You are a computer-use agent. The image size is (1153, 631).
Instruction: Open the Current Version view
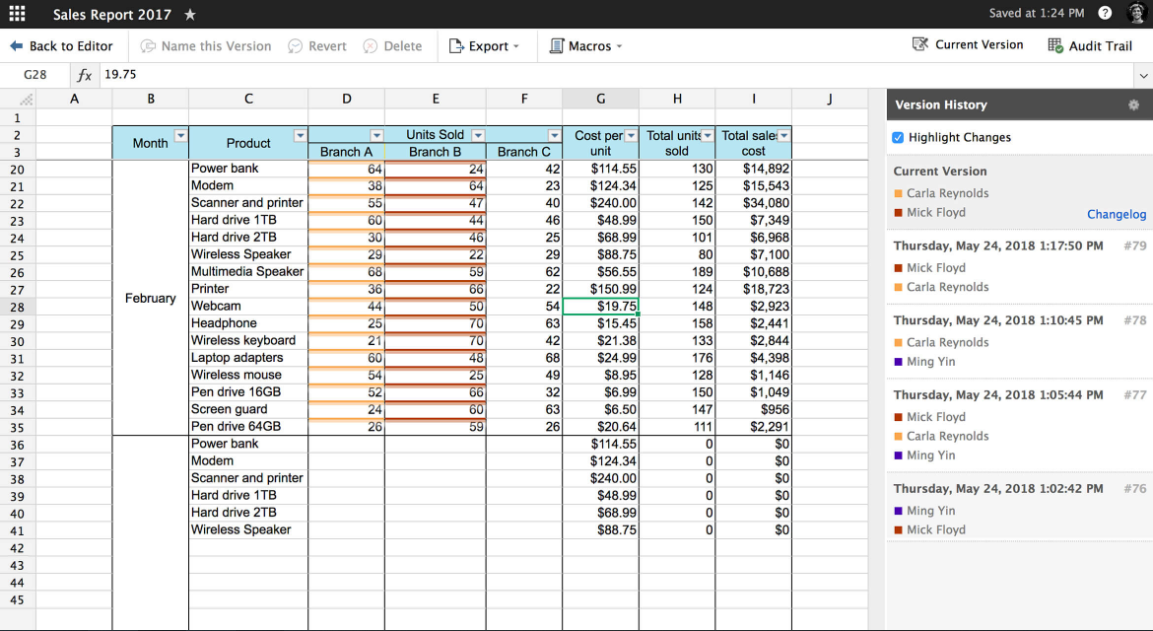pyautogui.click(x=967, y=44)
